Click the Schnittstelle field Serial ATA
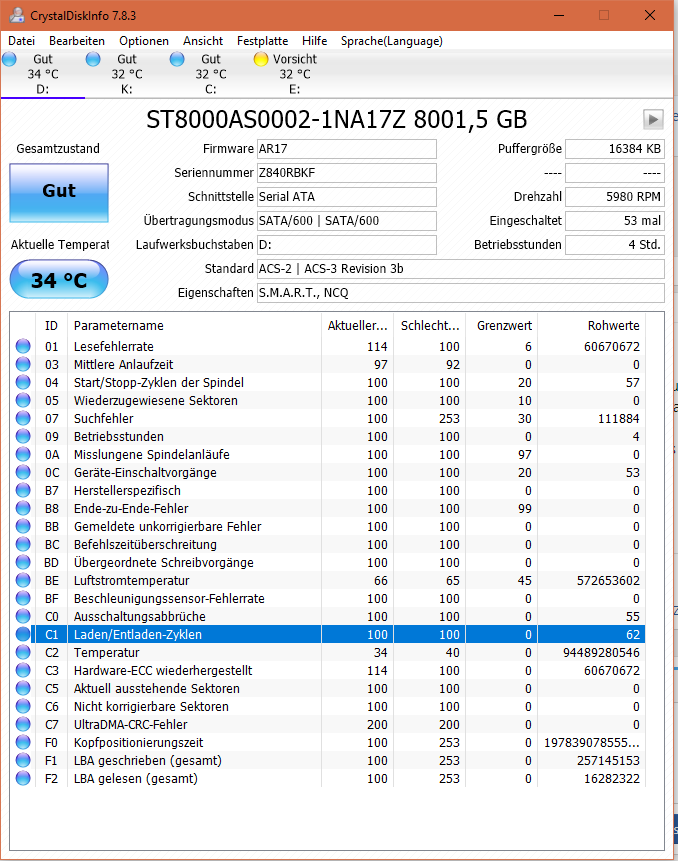The image size is (678, 861). pos(347,197)
